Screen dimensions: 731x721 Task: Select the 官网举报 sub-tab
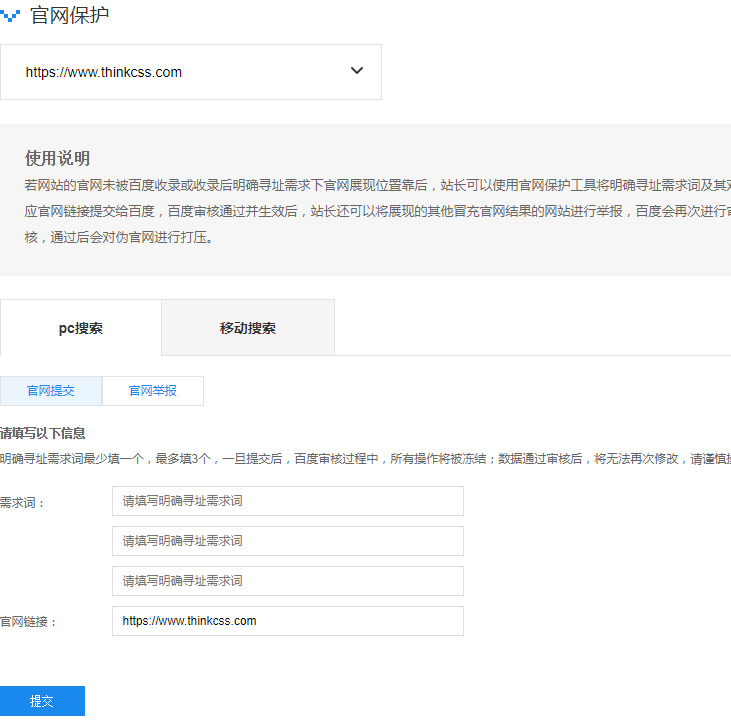(x=153, y=391)
